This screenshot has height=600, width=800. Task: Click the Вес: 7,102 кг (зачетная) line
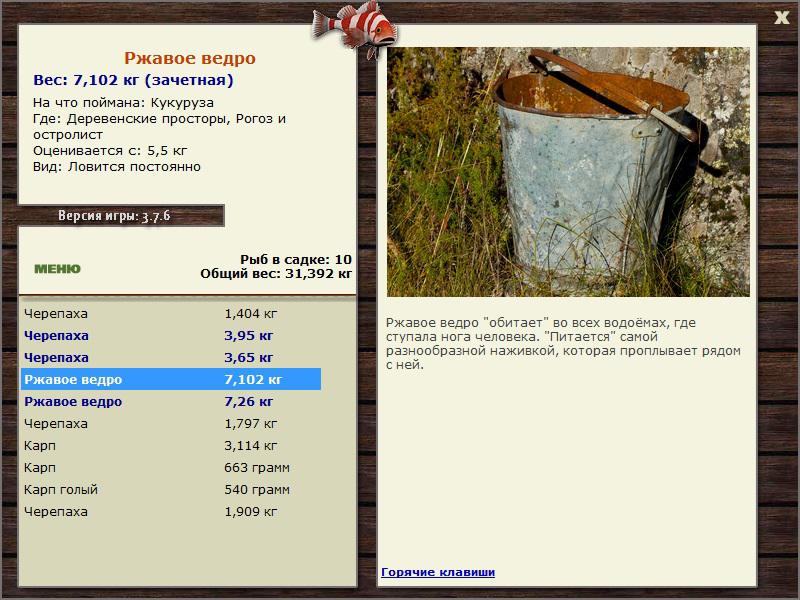(133, 80)
